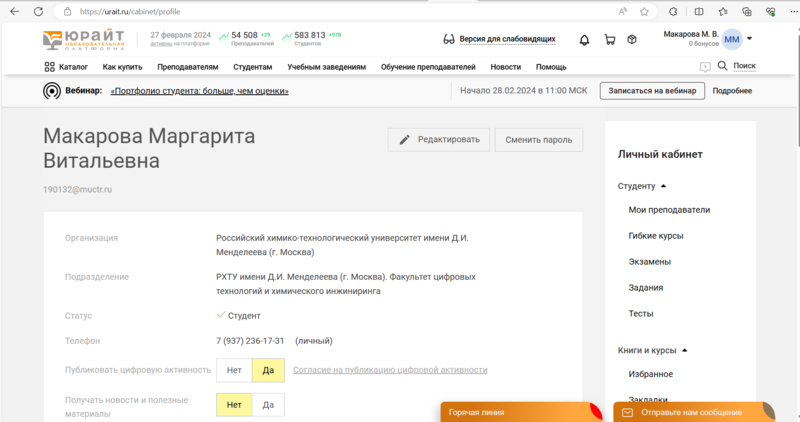Open the Портфолио студента webinar link
800x422 pixels.
pos(199,91)
